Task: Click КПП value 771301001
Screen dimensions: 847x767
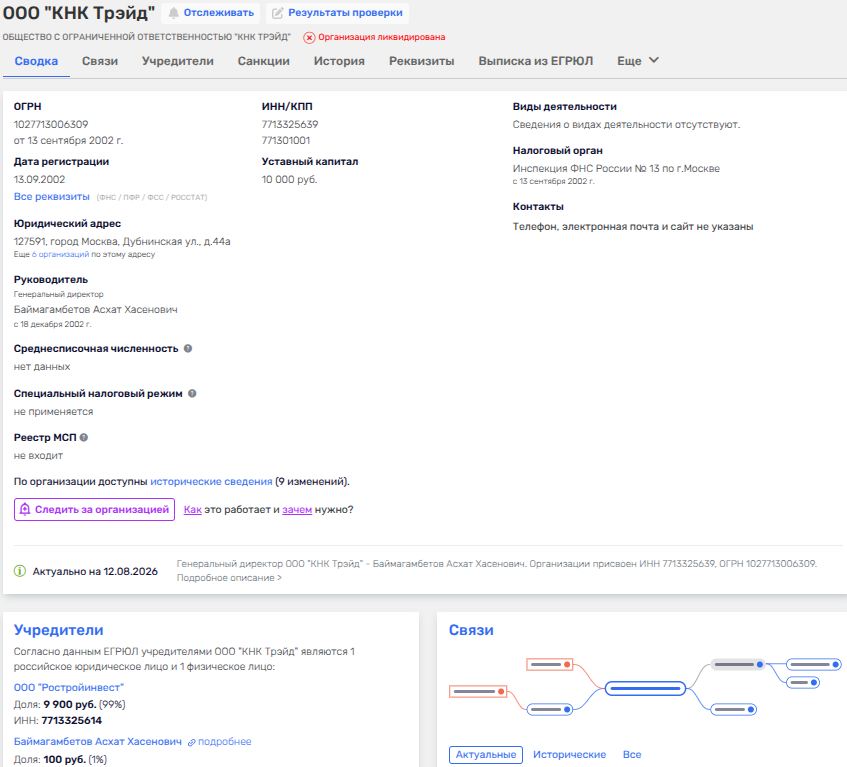Action: [286, 140]
